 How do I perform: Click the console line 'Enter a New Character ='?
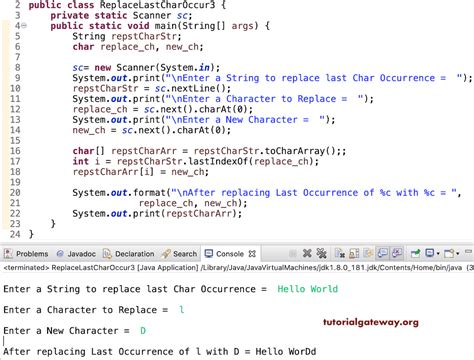tap(66, 331)
